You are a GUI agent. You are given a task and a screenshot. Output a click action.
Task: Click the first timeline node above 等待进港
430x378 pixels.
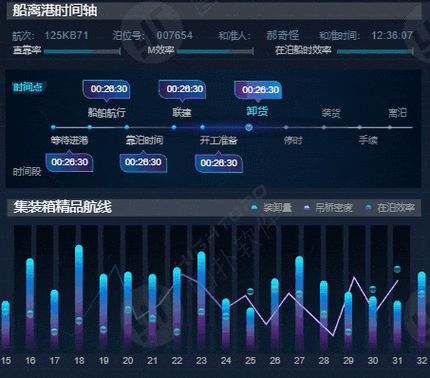coord(53,127)
